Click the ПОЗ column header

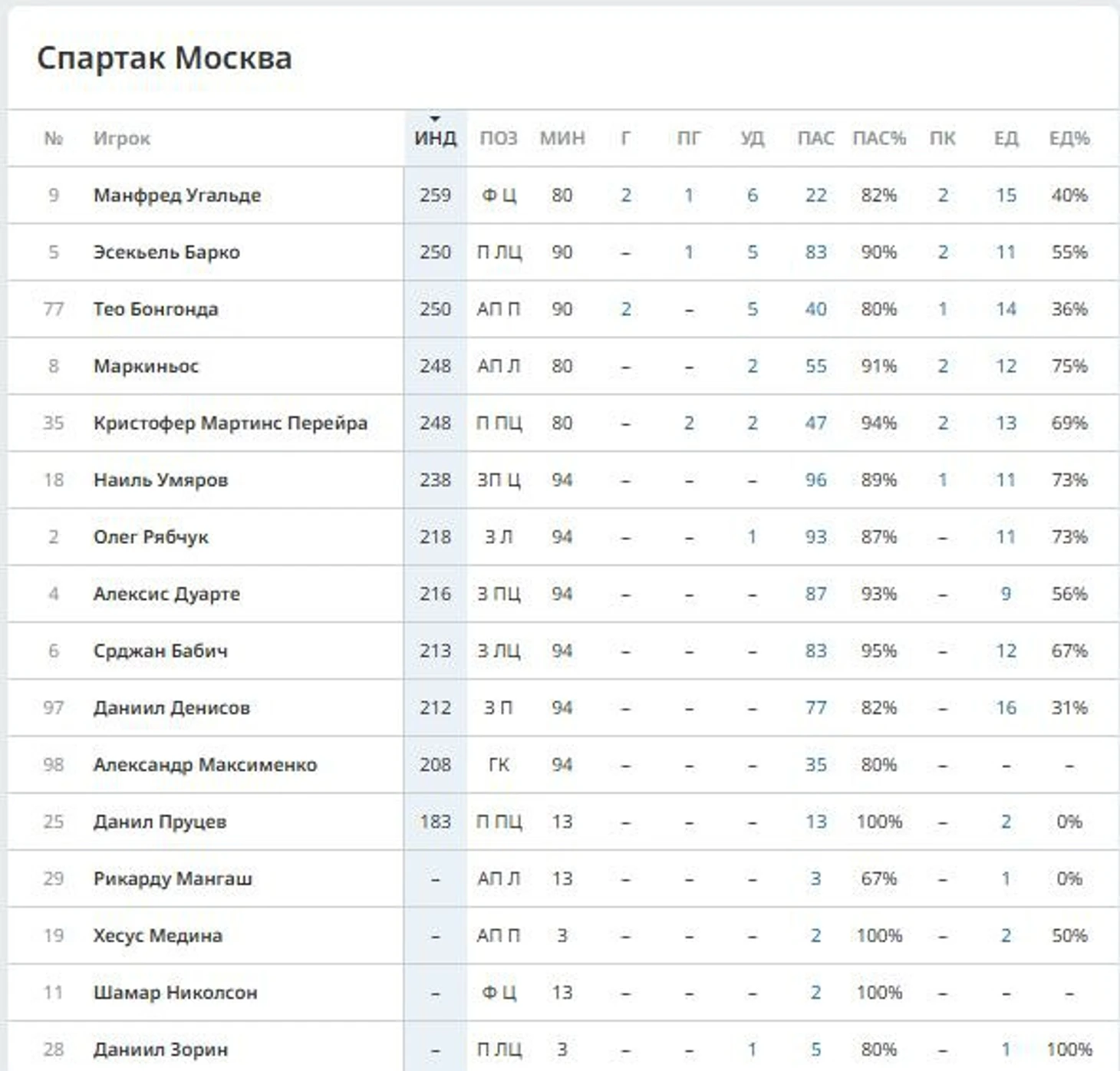(499, 139)
